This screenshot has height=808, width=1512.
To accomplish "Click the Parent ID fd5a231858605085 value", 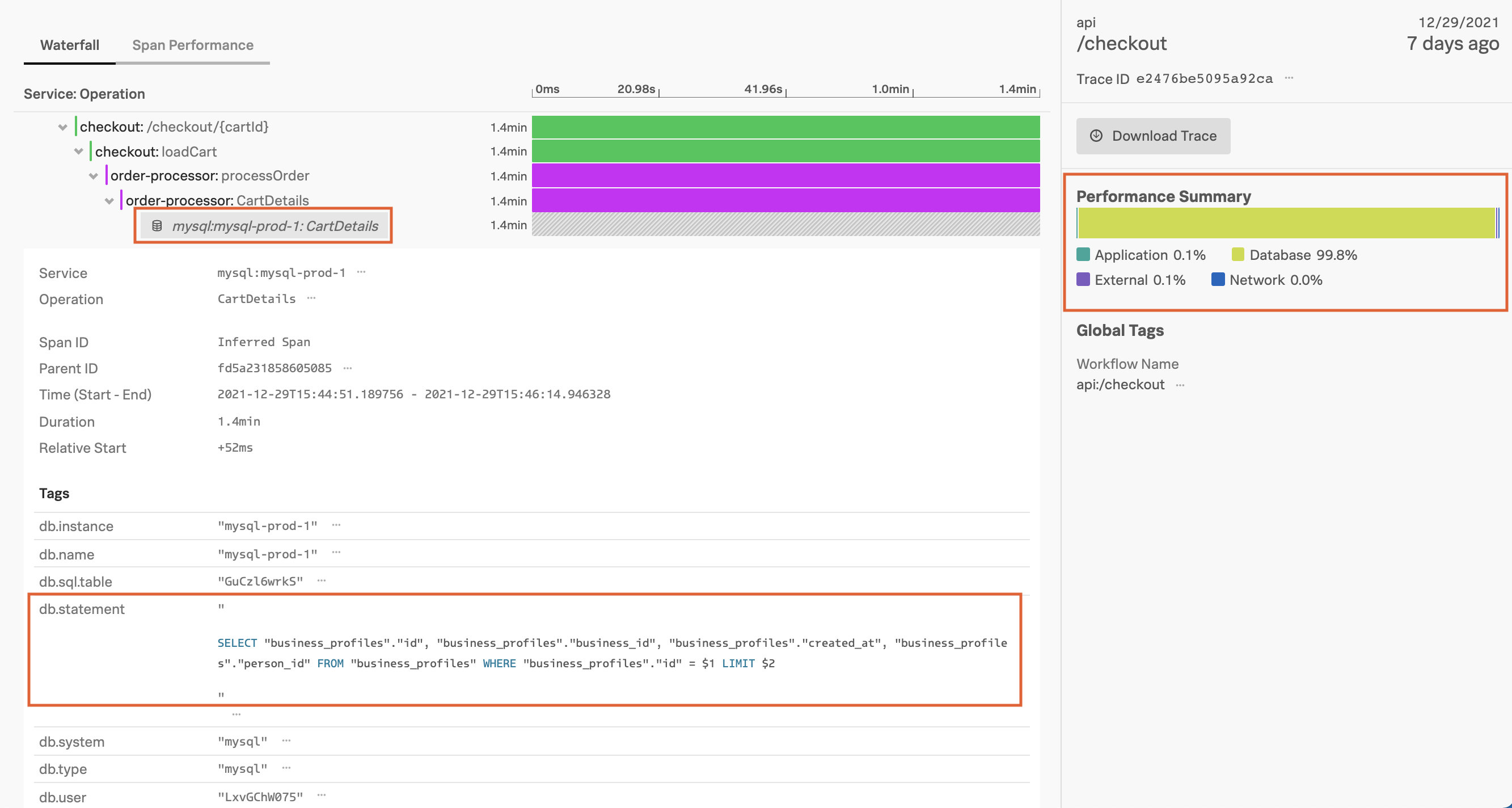I will click(274, 368).
